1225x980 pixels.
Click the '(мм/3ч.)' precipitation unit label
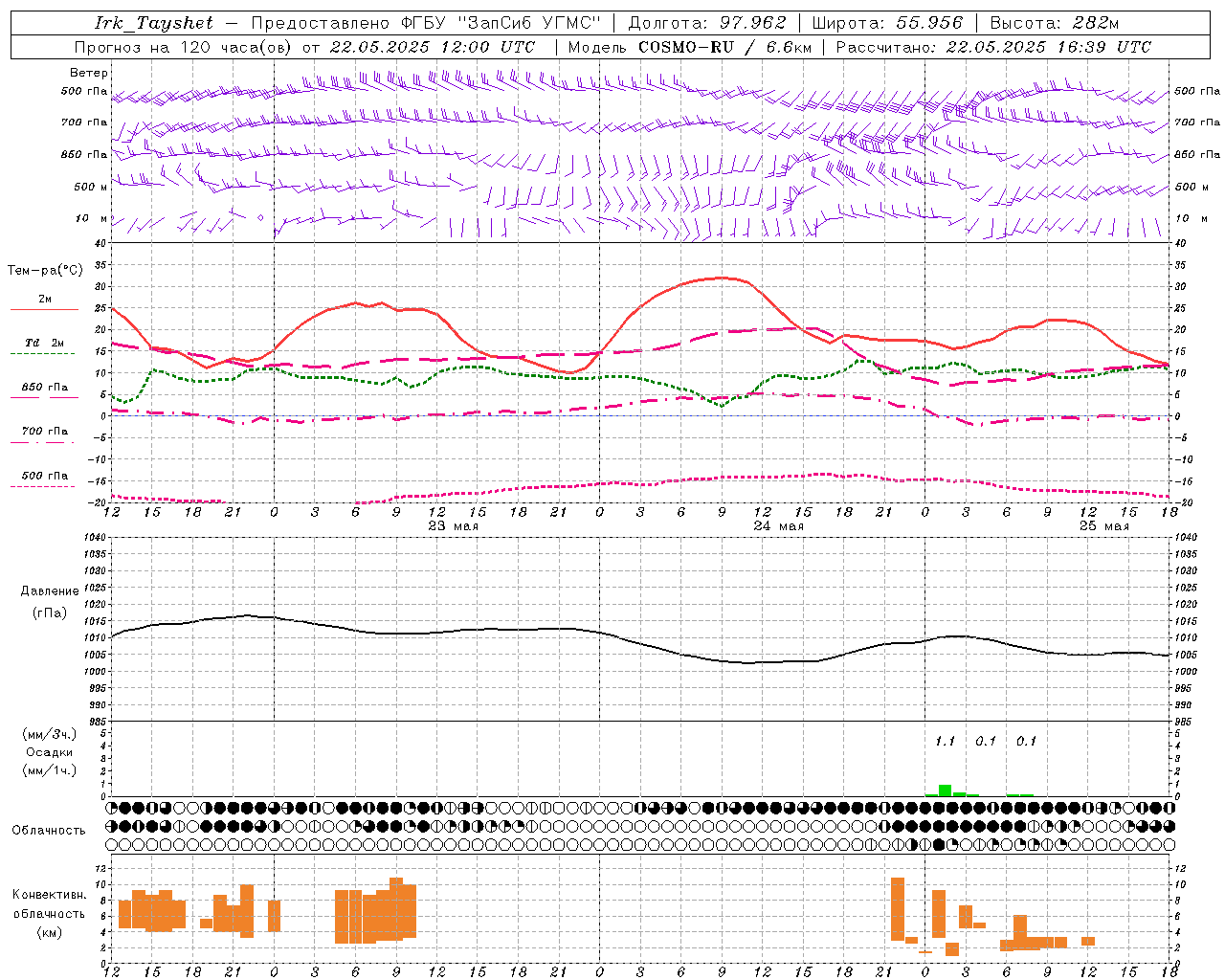pos(49,734)
